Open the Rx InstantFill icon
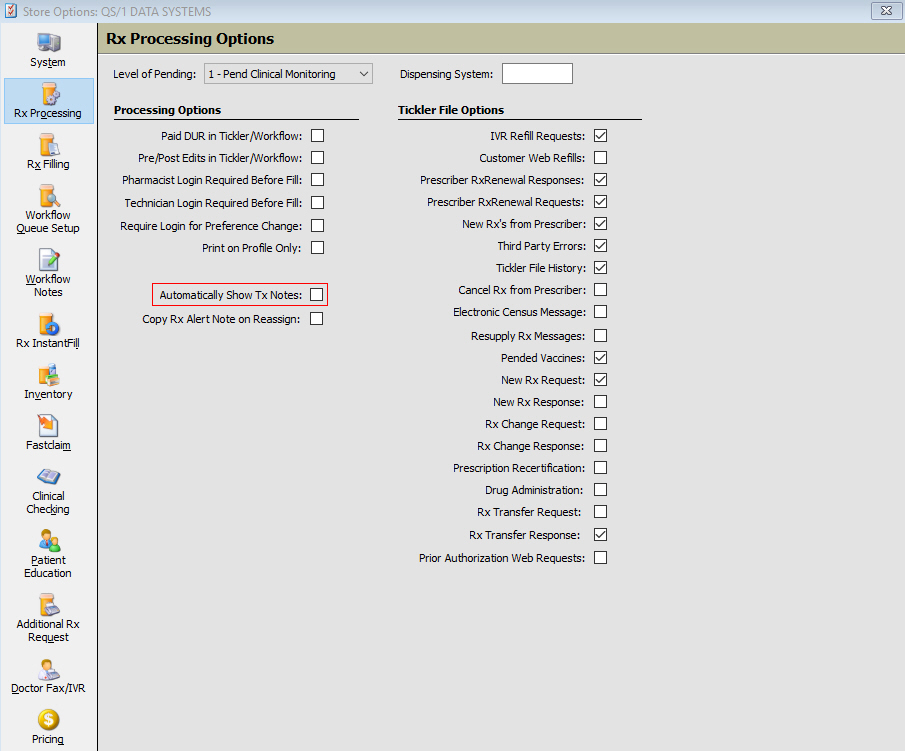 tap(48, 325)
